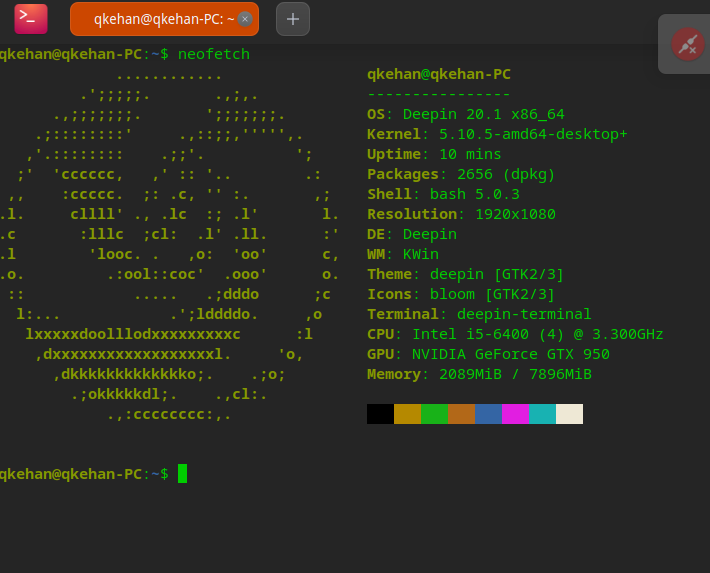Image resolution: width=710 pixels, height=573 pixels.
Task: Click the orange-brown color block
Action: click(x=461, y=414)
